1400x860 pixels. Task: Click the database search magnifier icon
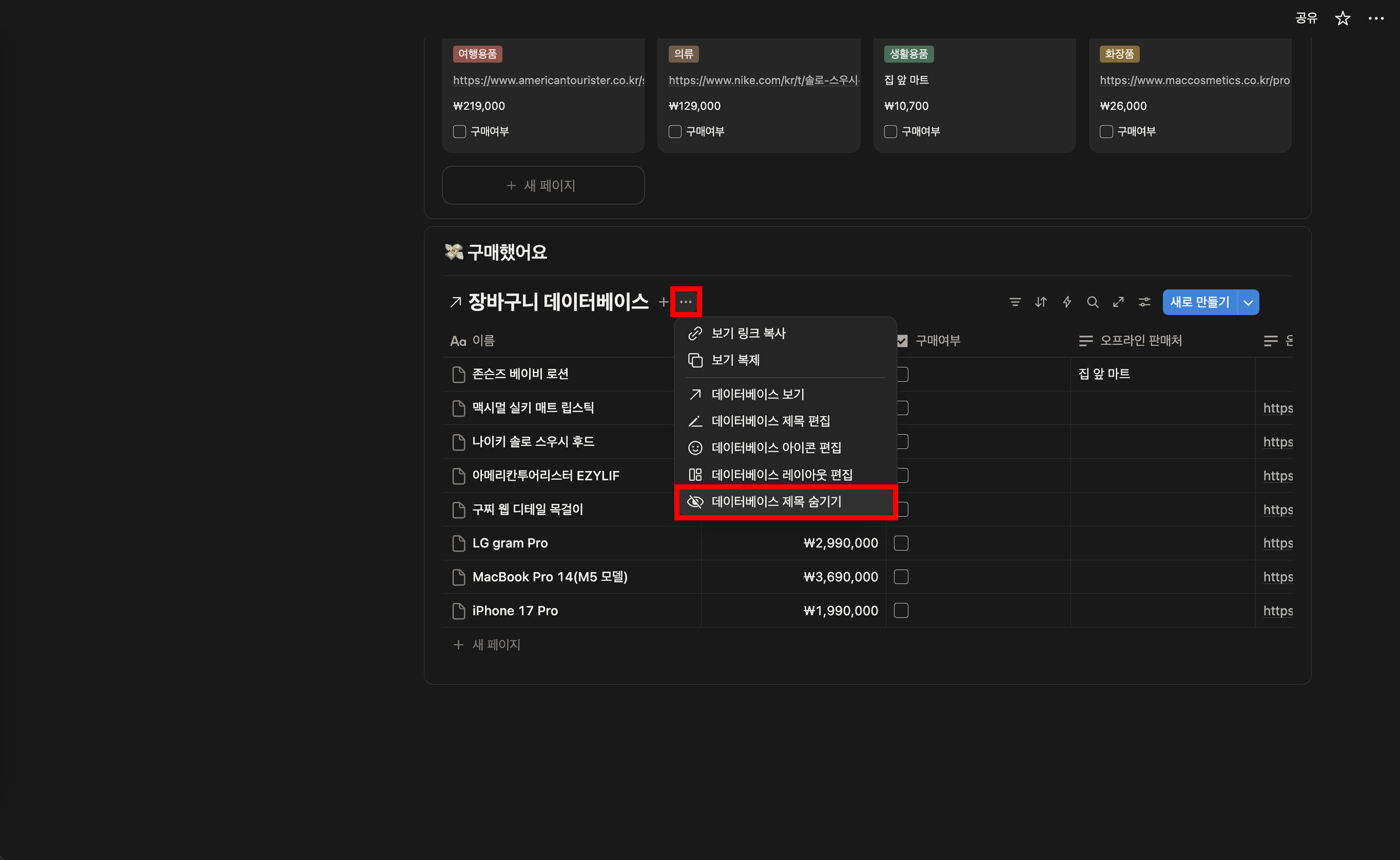pos(1092,302)
